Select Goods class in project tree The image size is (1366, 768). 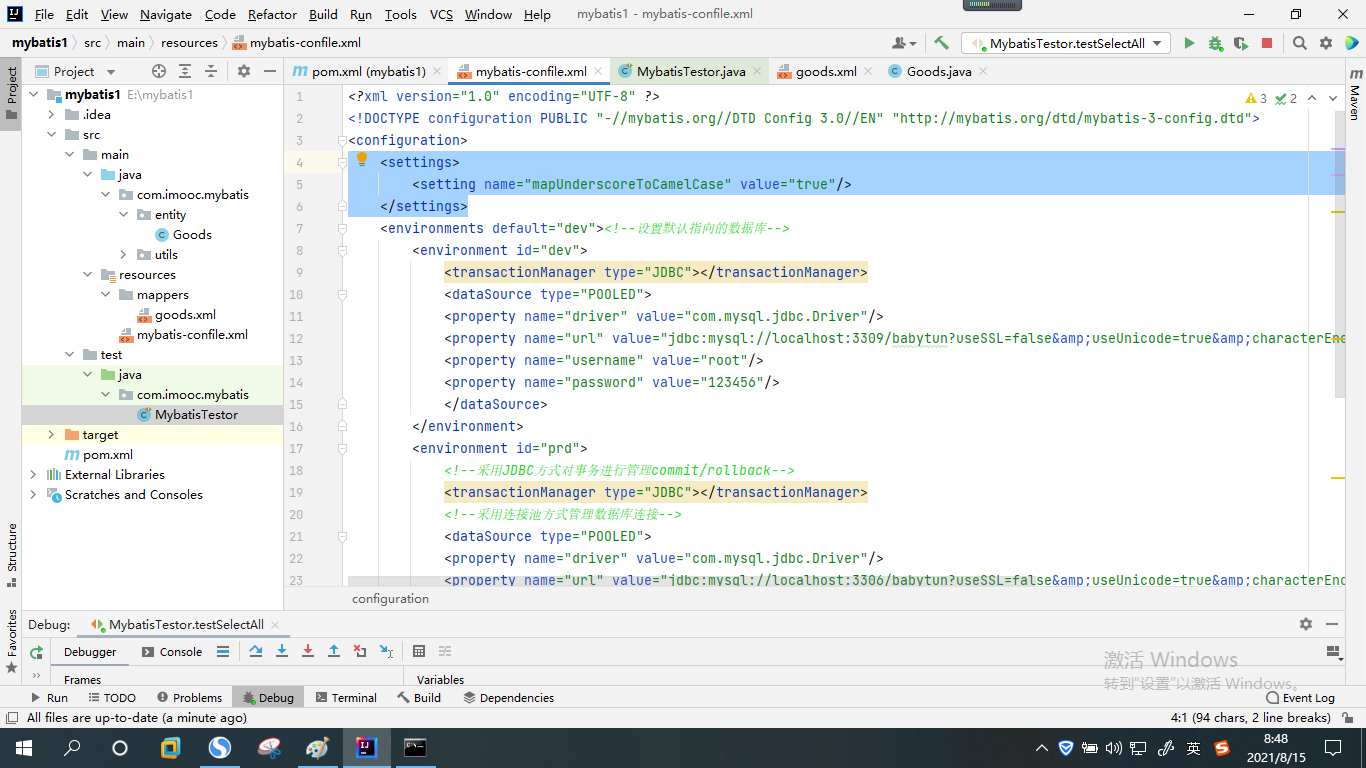click(192, 235)
